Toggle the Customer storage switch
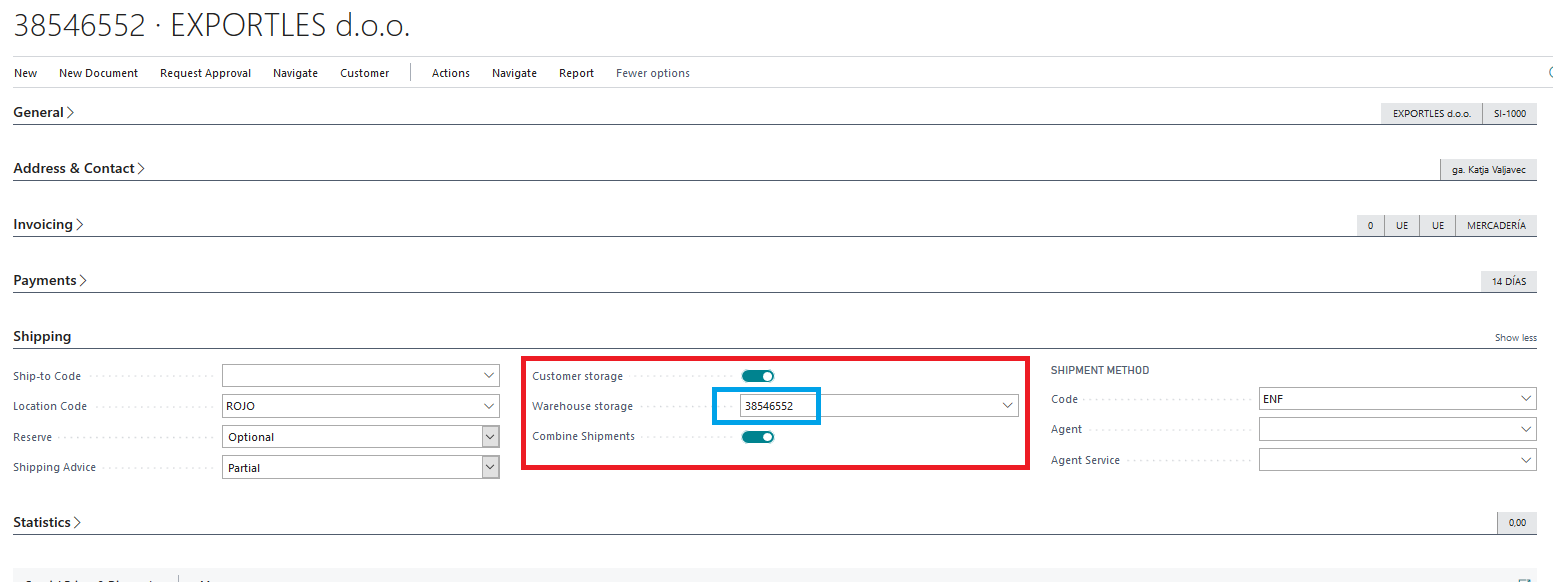The height and width of the screenshot is (582, 1553). pos(758,376)
